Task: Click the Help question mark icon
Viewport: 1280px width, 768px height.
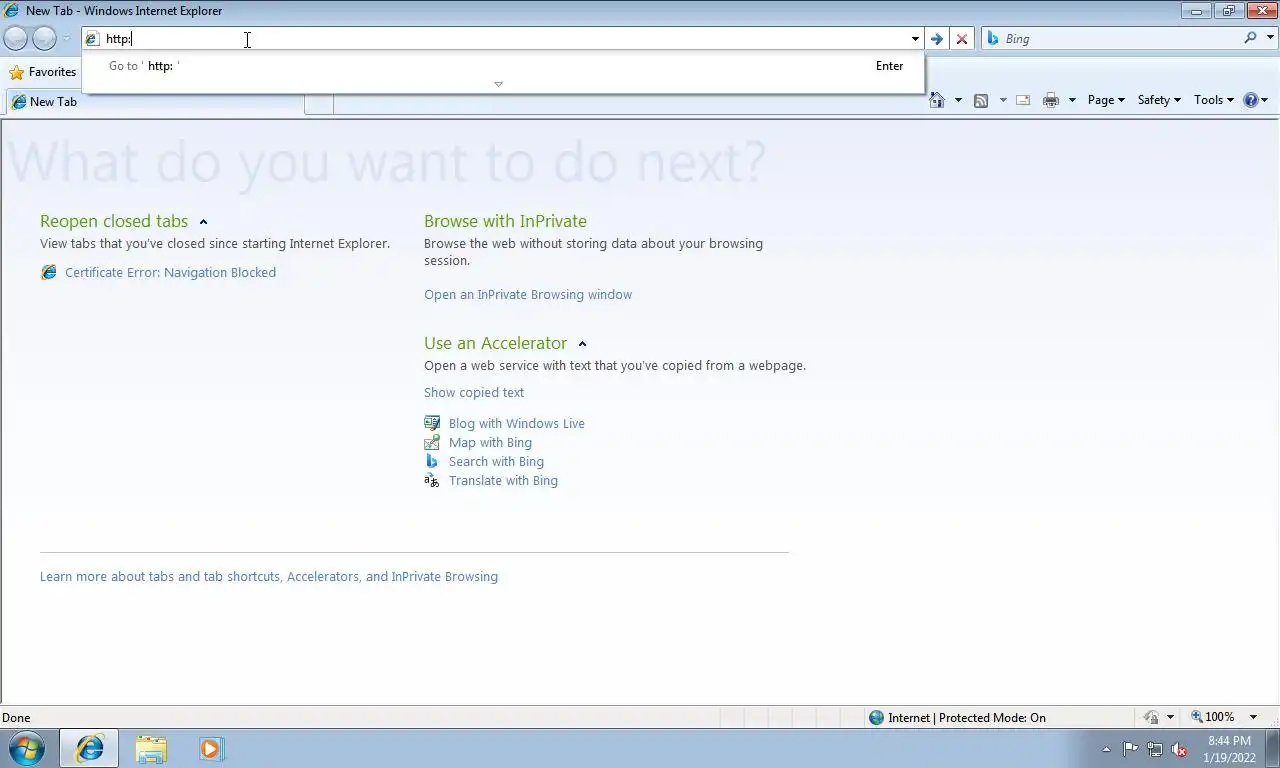Action: (1250, 100)
